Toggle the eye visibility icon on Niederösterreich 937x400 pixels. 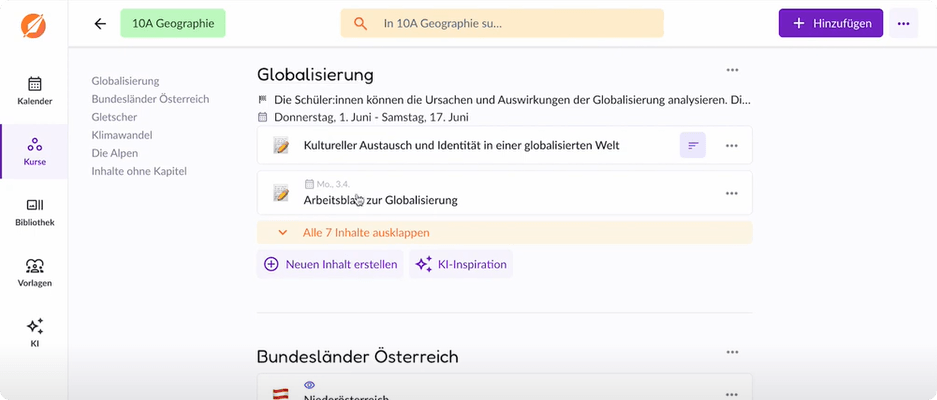point(309,384)
